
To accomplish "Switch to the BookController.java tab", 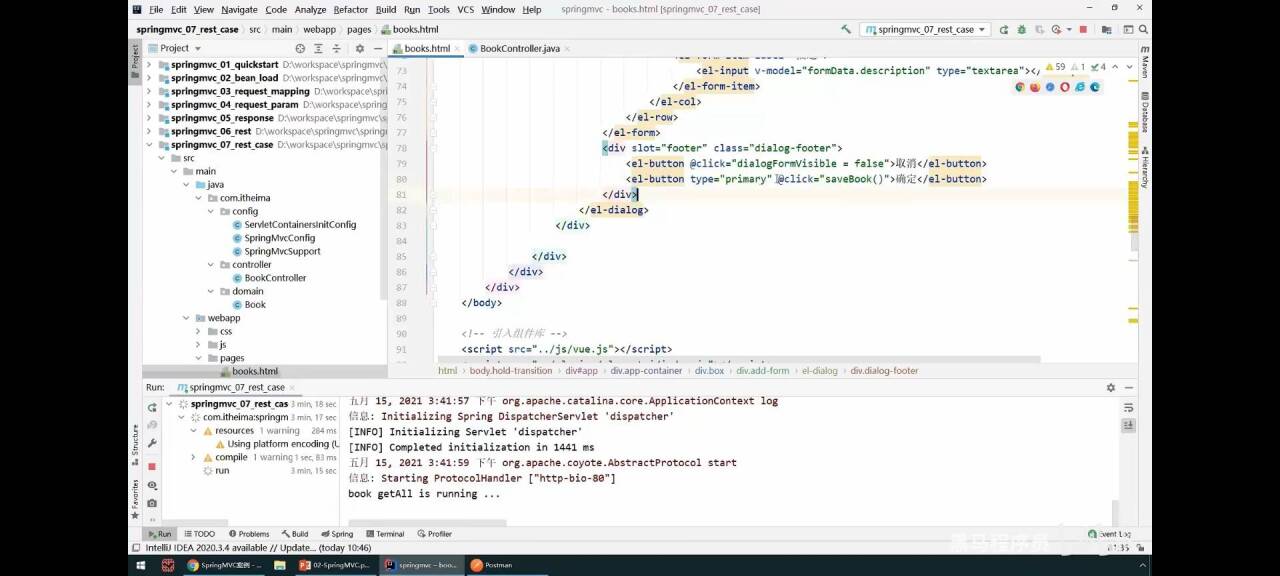I will (519, 48).
